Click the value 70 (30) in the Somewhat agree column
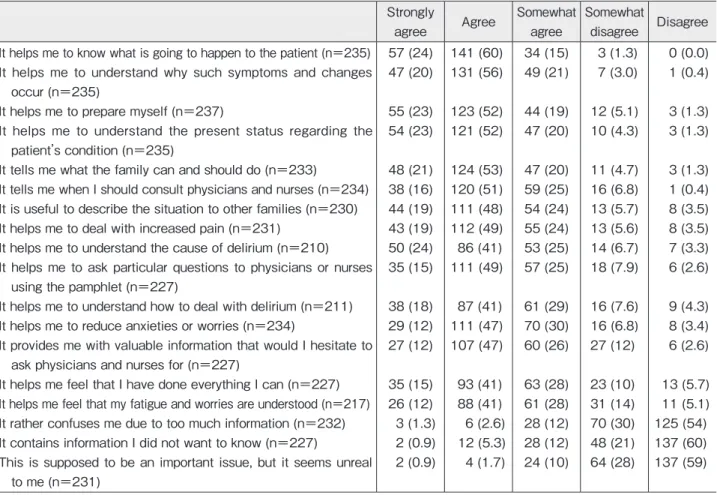This screenshot has width=717, height=495. pyautogui.click(x=546, y=326)
